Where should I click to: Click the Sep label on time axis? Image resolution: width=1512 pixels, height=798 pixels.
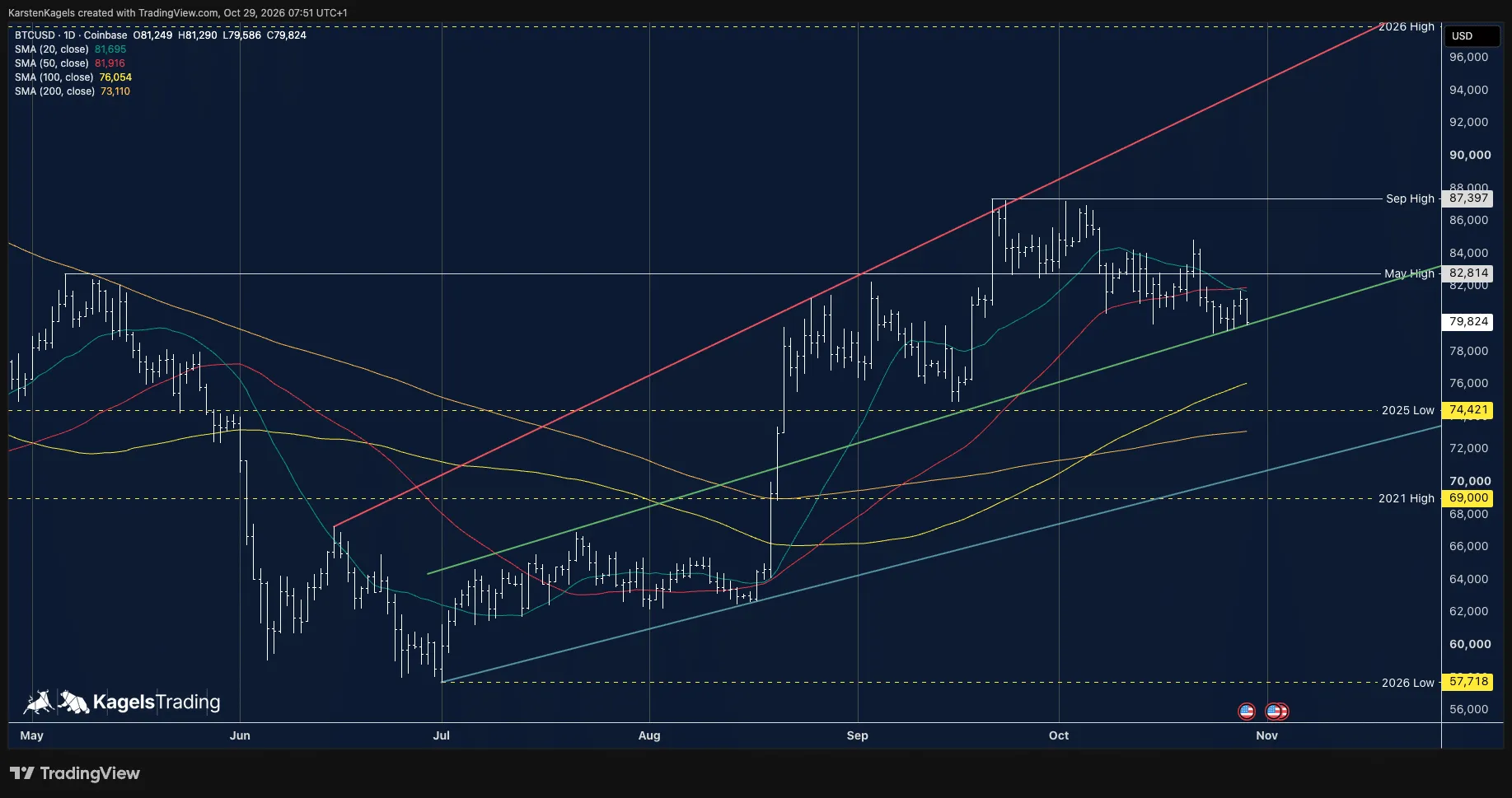click(x=857, y=735)
